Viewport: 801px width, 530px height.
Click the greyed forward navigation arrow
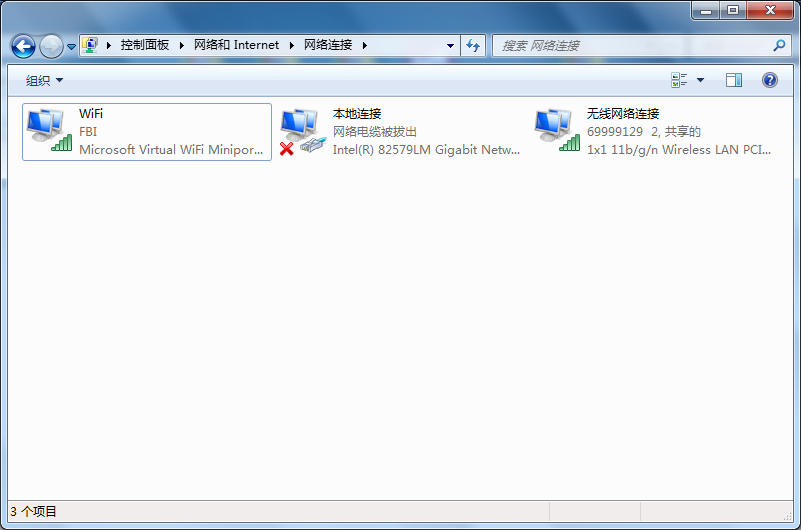tap(51, 46)
